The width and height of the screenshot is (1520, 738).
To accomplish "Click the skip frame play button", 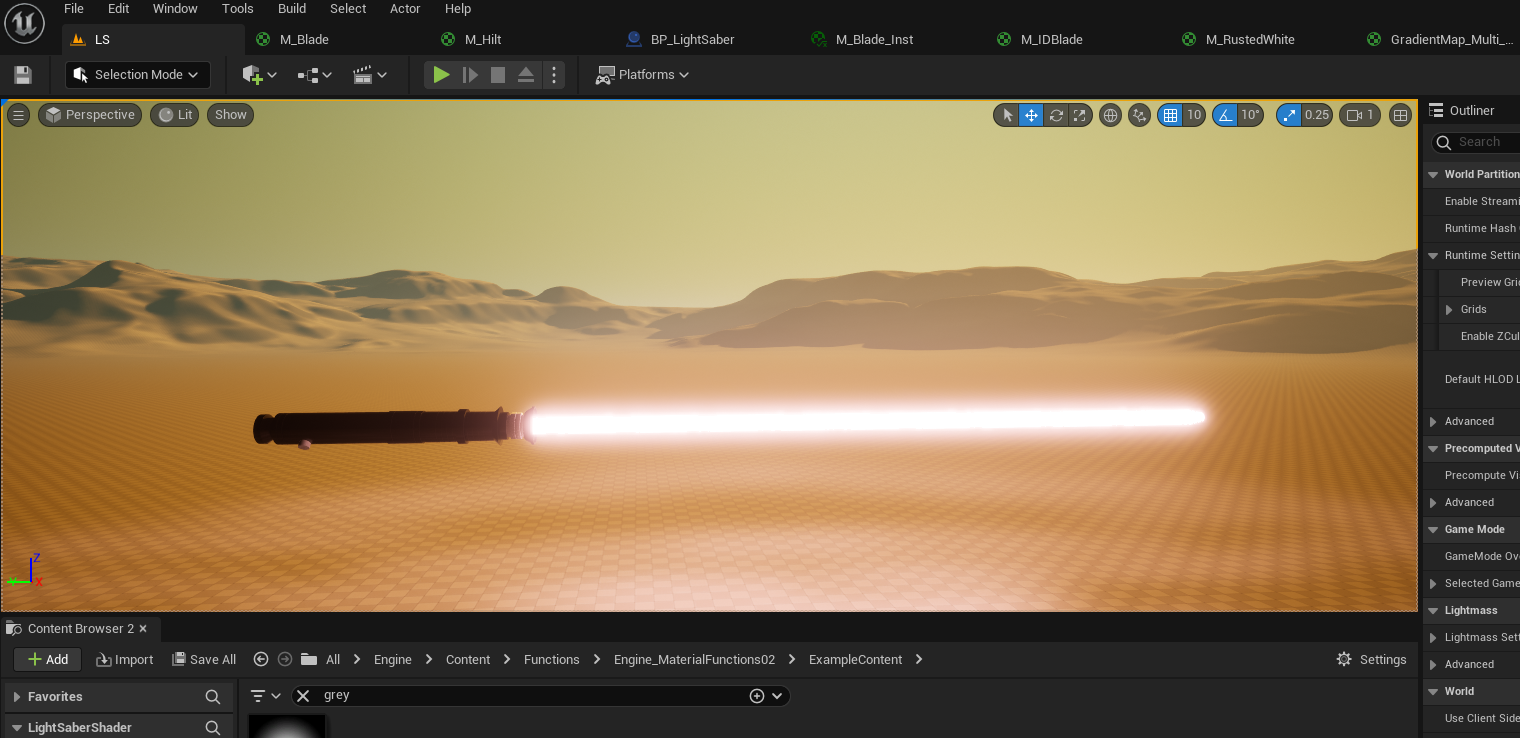I will (470, 75).
